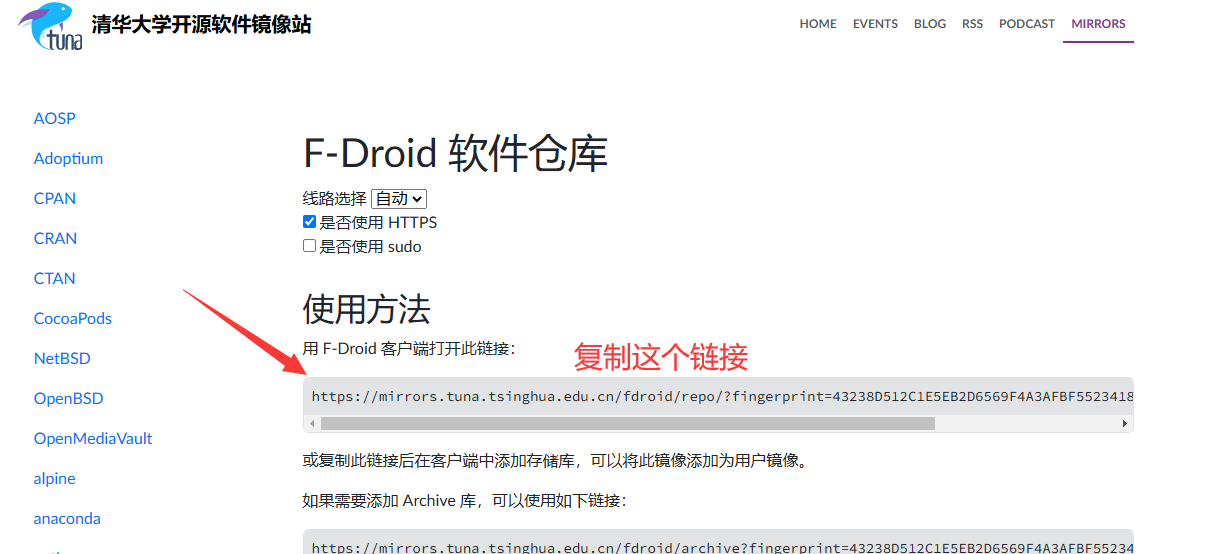Screen dimensions: 1213x554
Task: Open the HOME nav item
Action: pyautogui.click(x=818, y=24)
